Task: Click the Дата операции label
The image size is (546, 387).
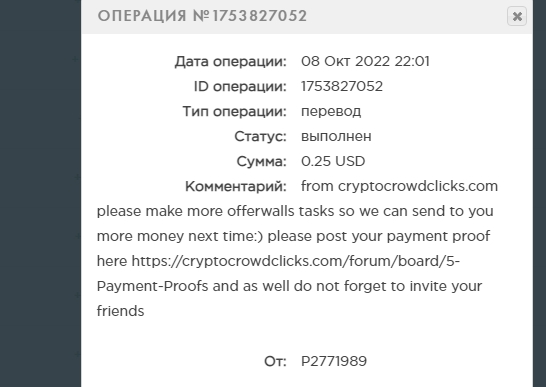Action: [x=231, y=62]
